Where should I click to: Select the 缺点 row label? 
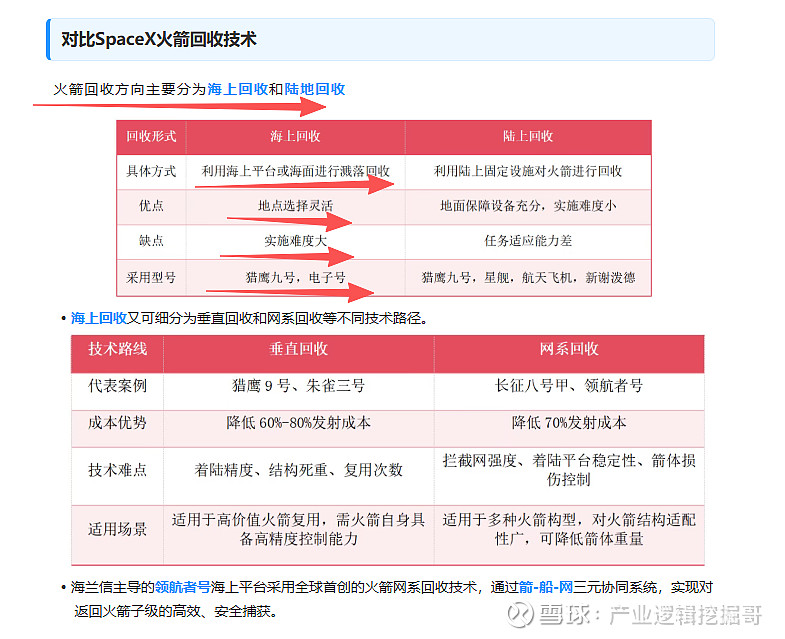(151, 241)
